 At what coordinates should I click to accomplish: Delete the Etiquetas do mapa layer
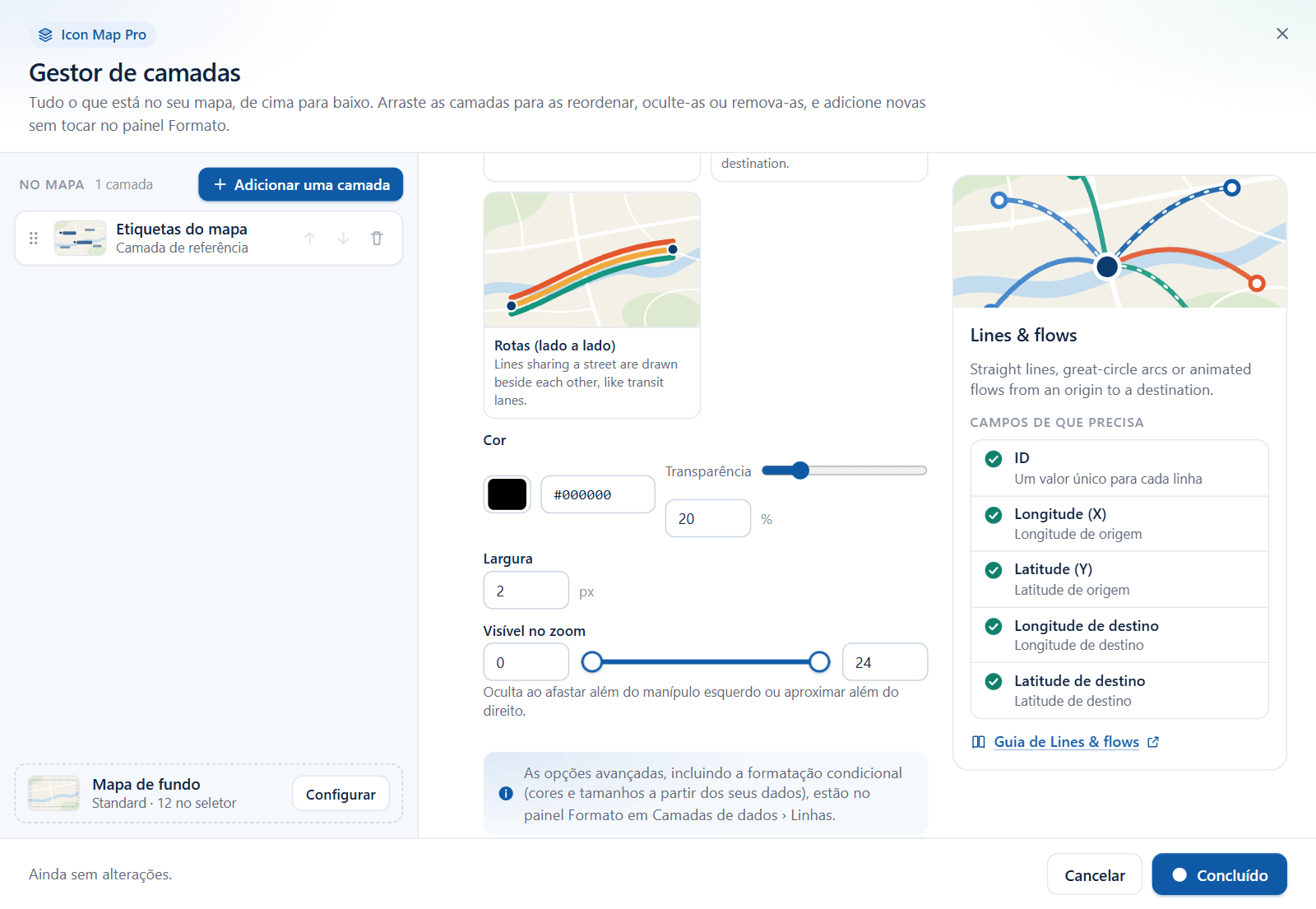pyautogui.click(x=377, y=239)
